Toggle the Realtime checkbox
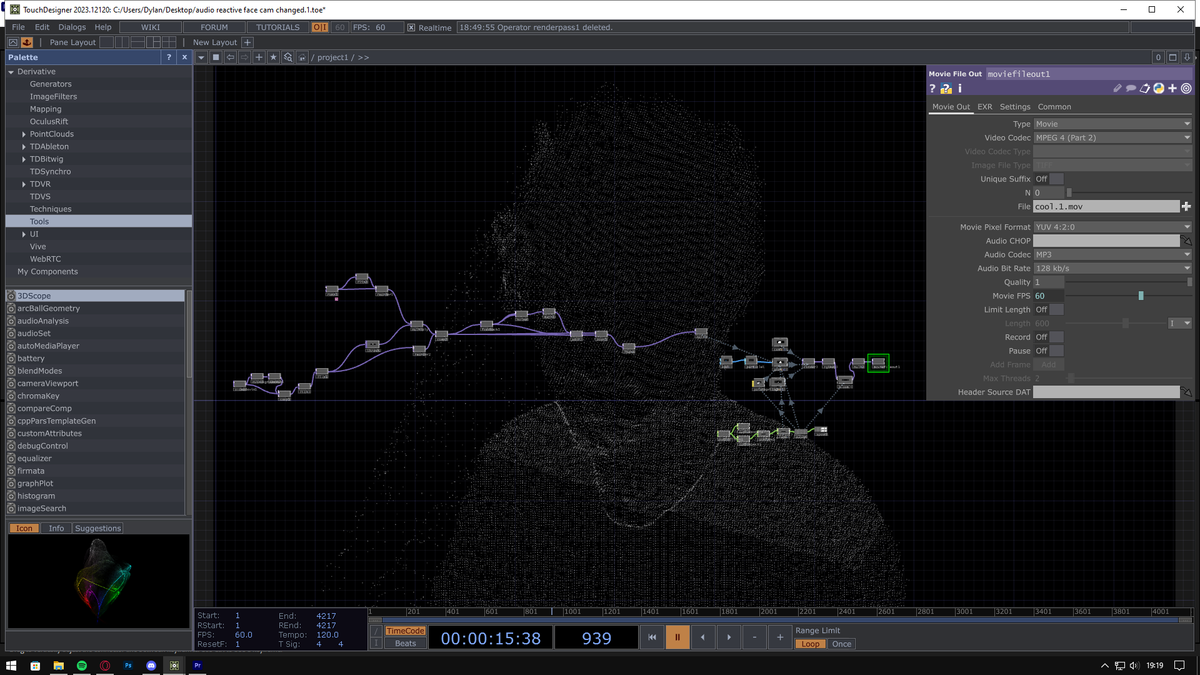This screenshot has height=675, width=1200. tap(411, 28)
